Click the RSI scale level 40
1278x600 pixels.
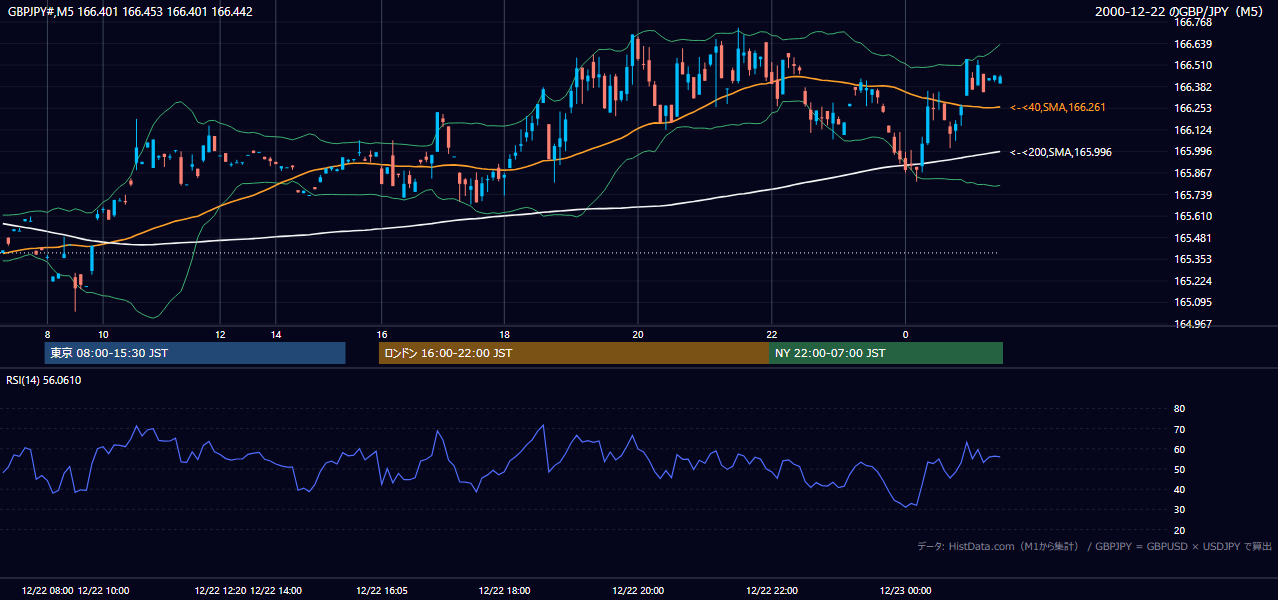pos(1179,489)
